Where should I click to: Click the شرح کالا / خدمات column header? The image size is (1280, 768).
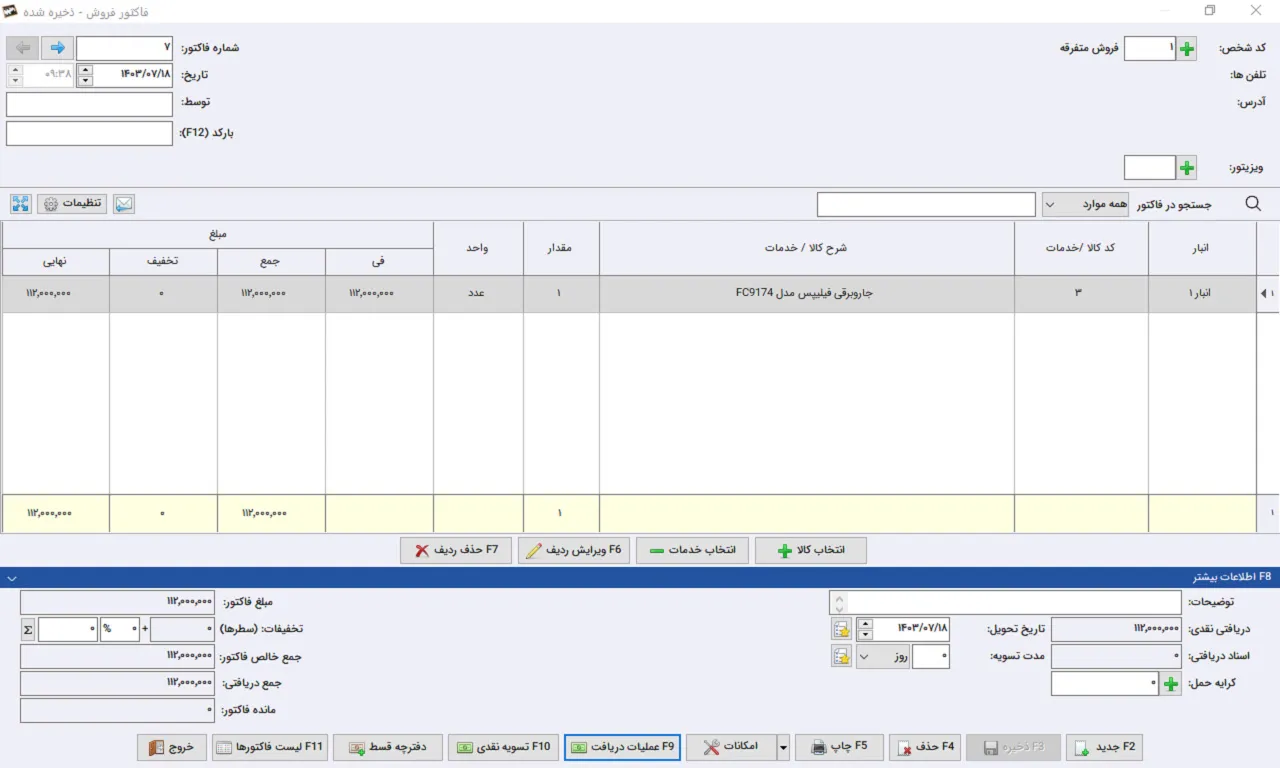(x=807, y=248)
